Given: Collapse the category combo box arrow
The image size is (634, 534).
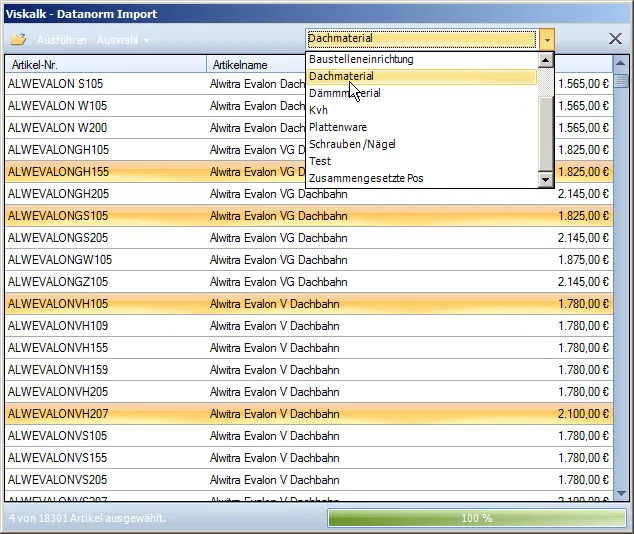Looking at the screenshot, I should pyautogui.click(x=547, y=40).
